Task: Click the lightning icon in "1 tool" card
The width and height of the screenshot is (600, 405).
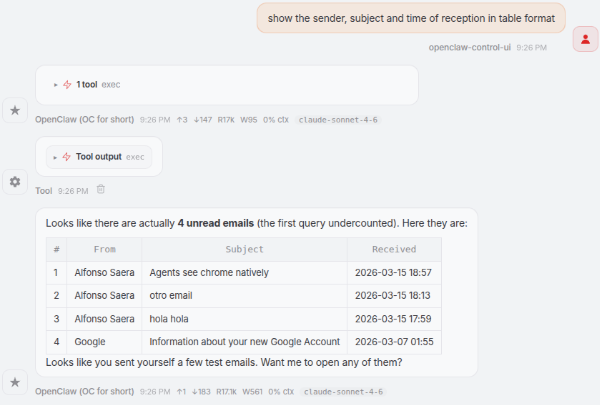Action: 67,85
